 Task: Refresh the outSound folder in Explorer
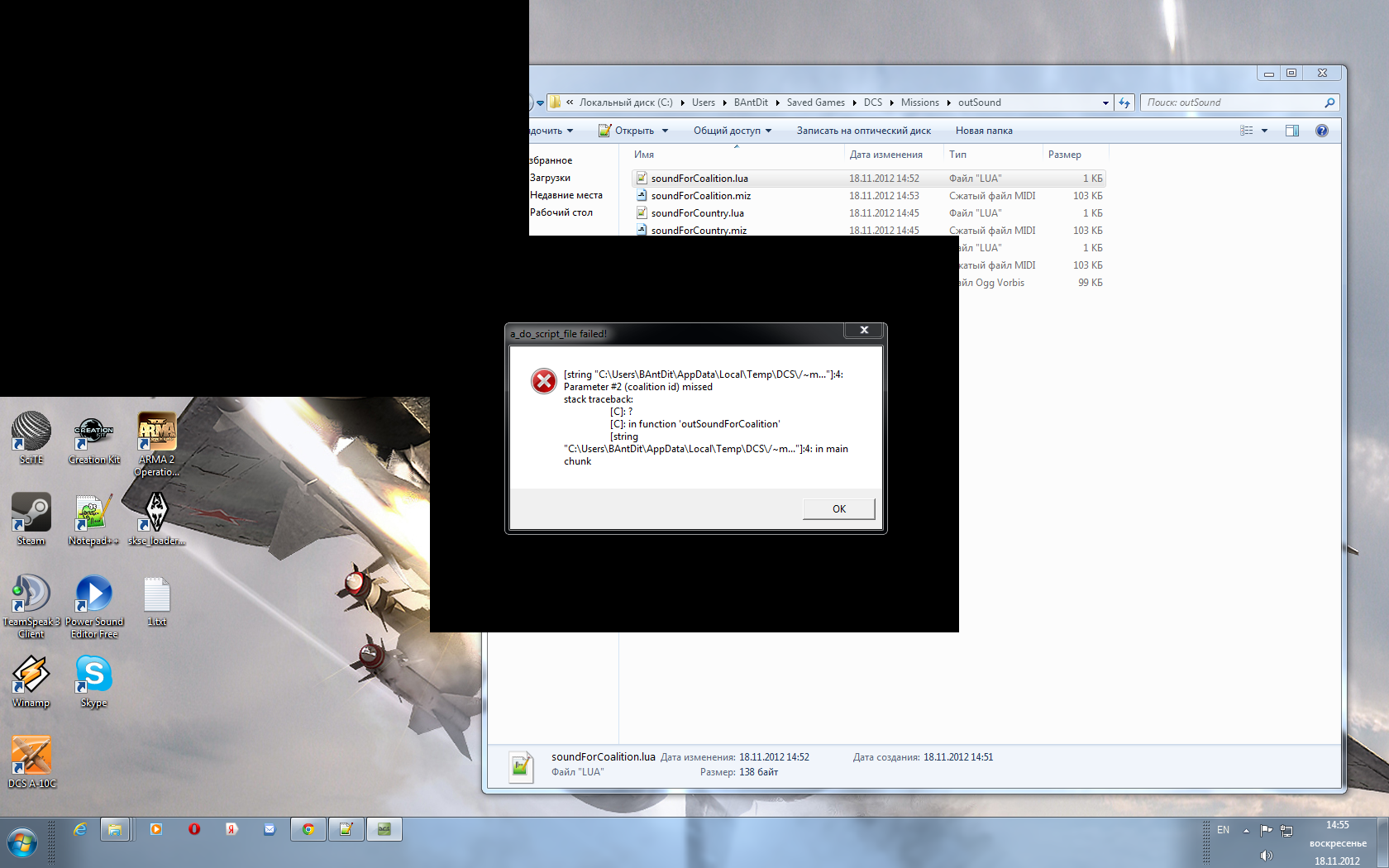point(1124,103)
